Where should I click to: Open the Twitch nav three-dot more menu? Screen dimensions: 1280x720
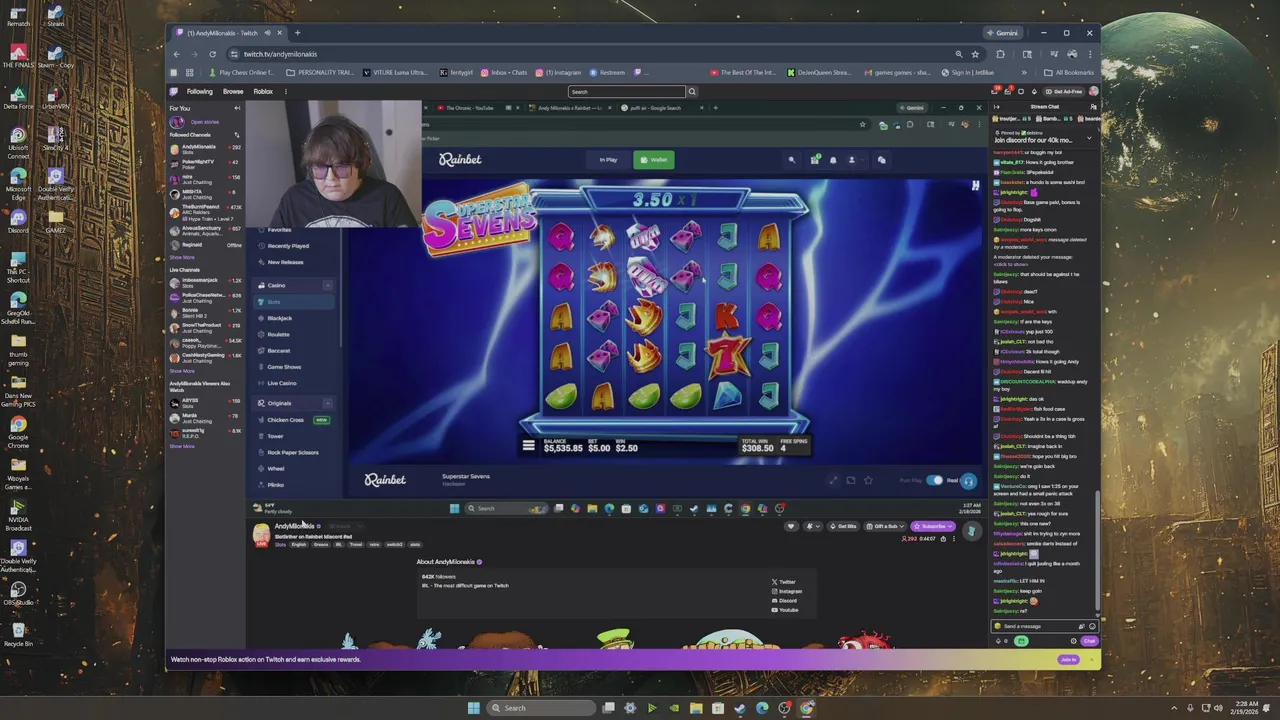point(286,91)
